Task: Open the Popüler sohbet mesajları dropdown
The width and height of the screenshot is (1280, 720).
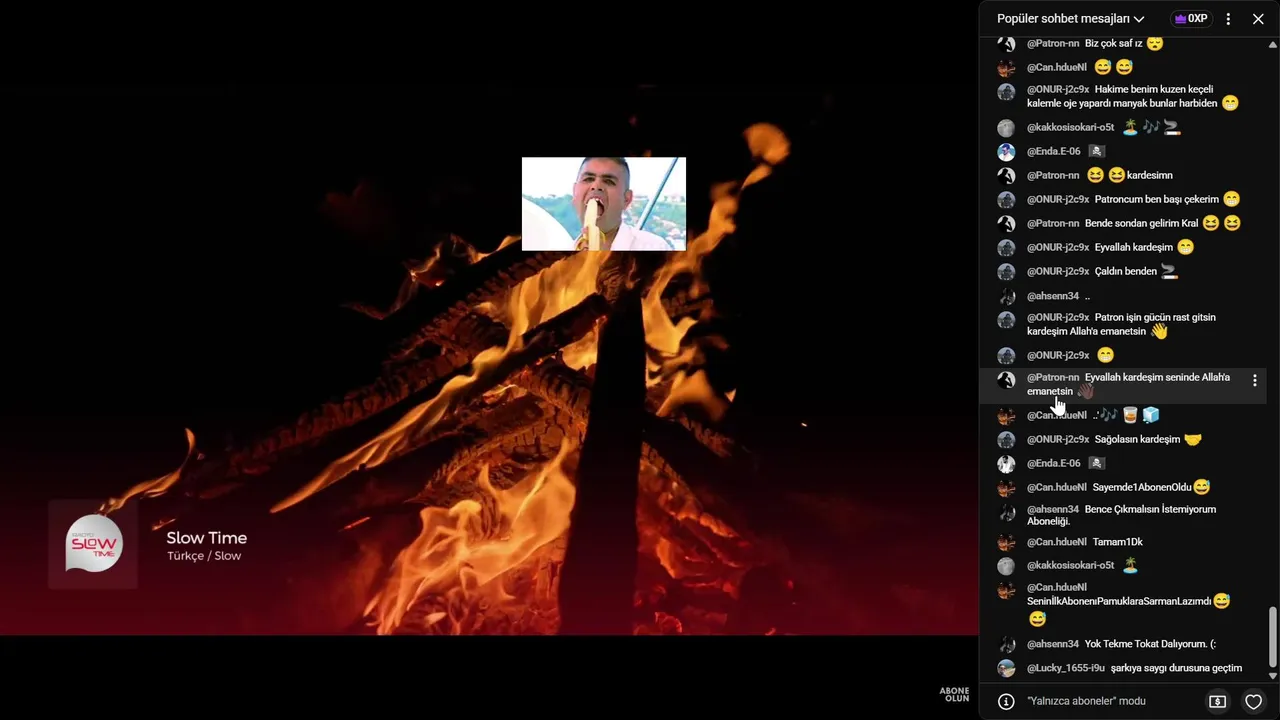Action: pos(1070,19)
